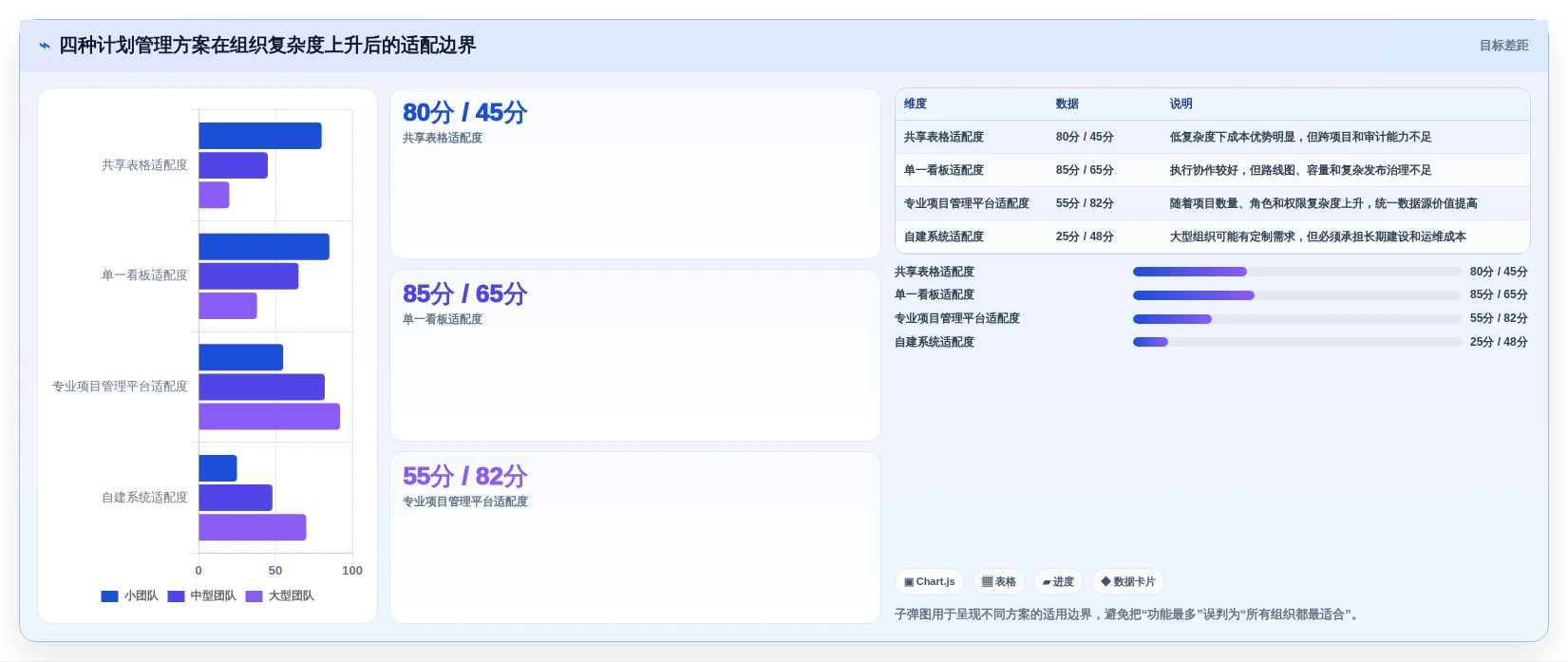
Task: Click the 维度 table column header
Action: [916, 104]
